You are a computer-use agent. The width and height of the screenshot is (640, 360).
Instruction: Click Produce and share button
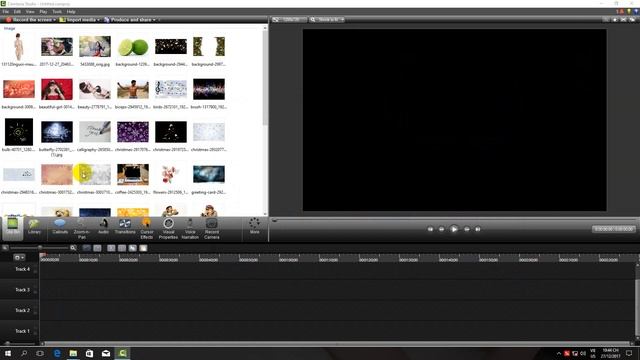tap(128, 20)
